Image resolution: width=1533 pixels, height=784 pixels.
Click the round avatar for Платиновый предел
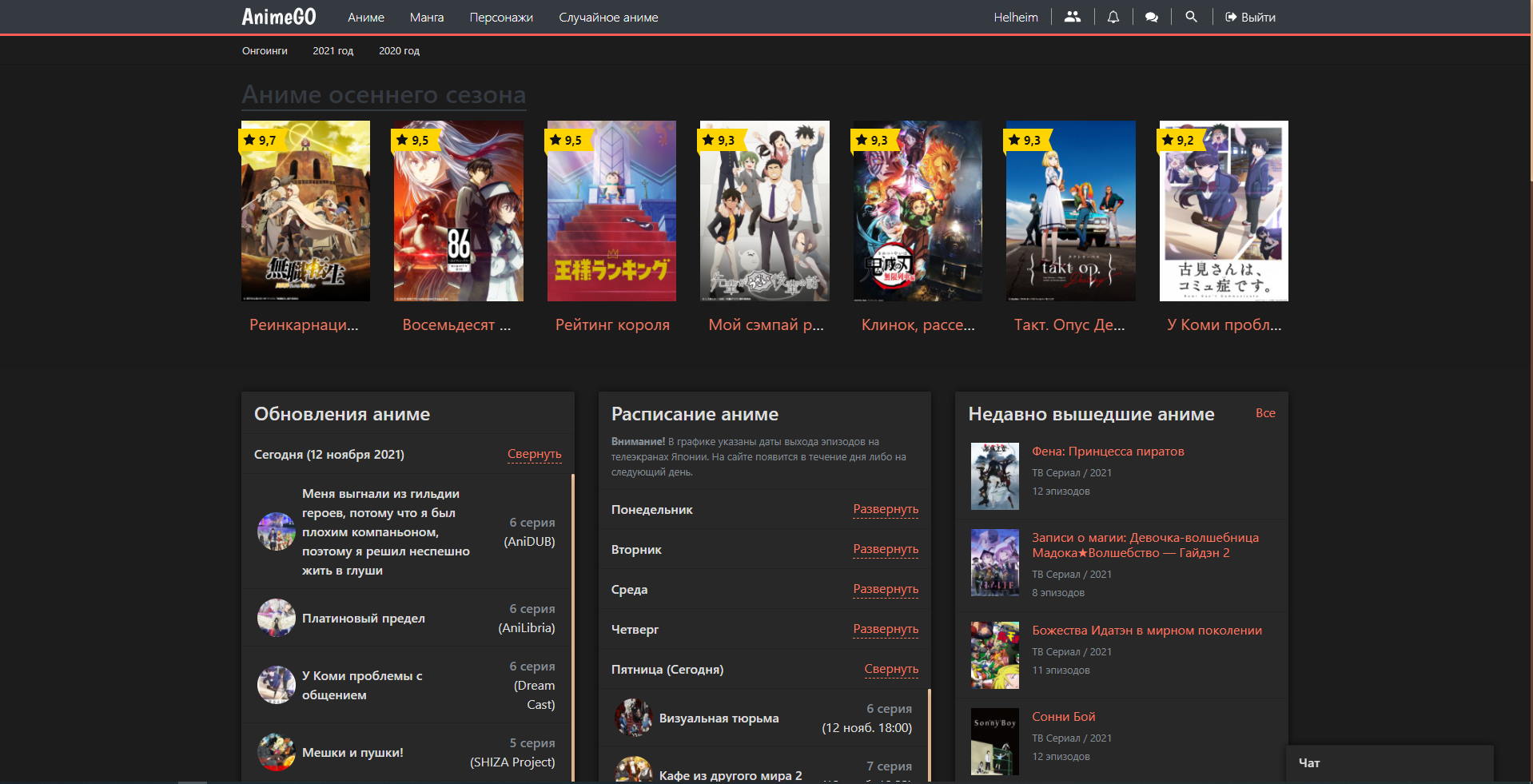pos(276,618)
